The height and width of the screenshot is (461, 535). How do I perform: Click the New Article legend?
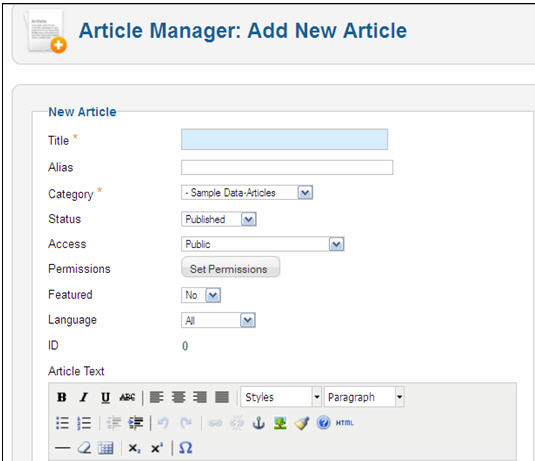82,112
